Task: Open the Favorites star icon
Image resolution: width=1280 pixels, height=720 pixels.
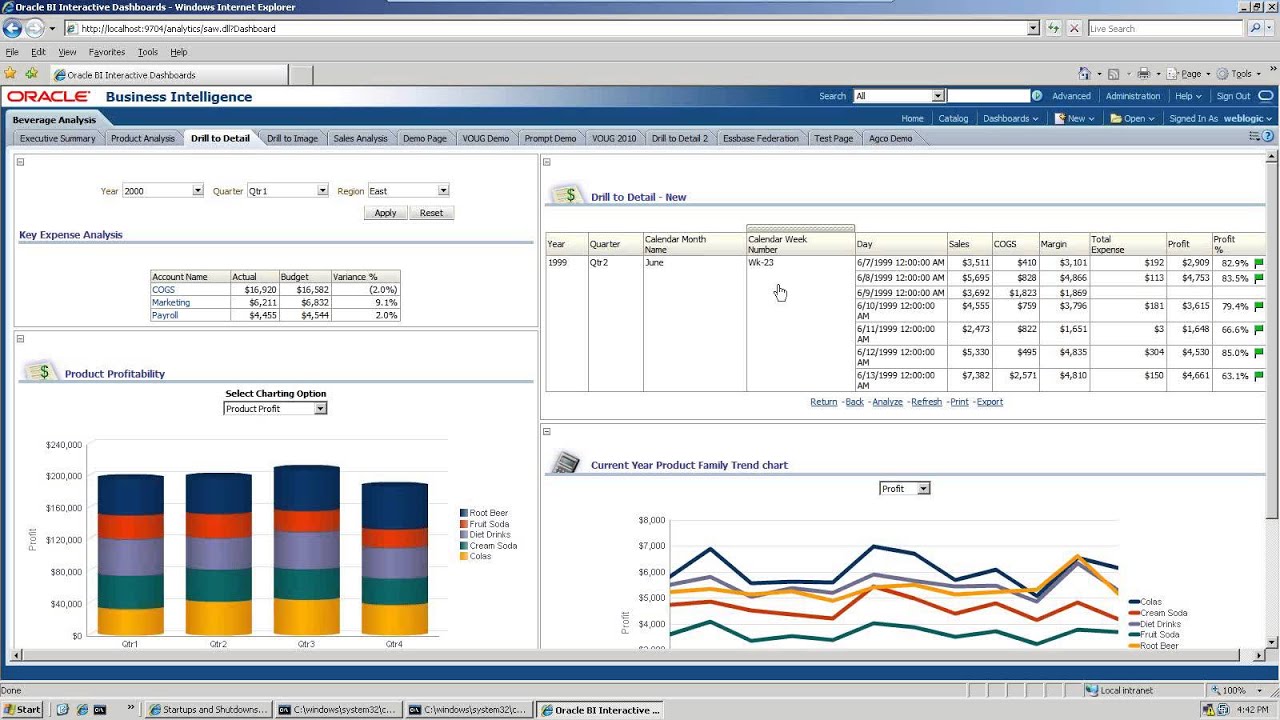Action: pos(11,74)
